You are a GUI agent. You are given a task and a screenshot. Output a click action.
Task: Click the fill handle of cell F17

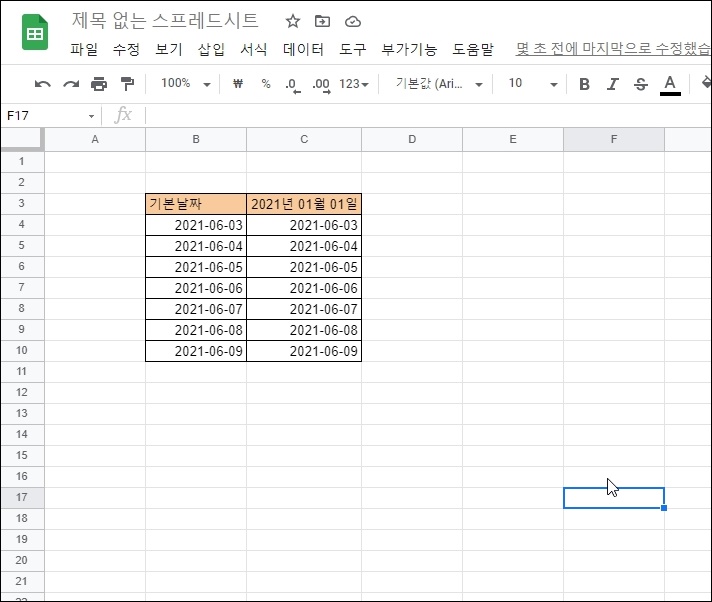point(664,508)
